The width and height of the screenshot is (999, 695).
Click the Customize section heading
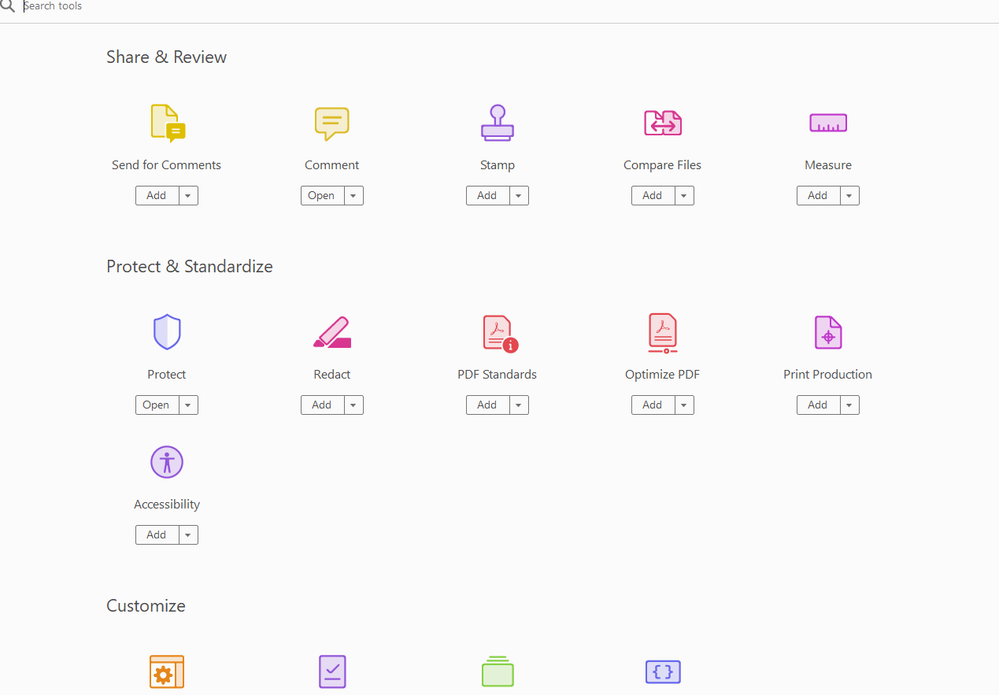point(146,606)
